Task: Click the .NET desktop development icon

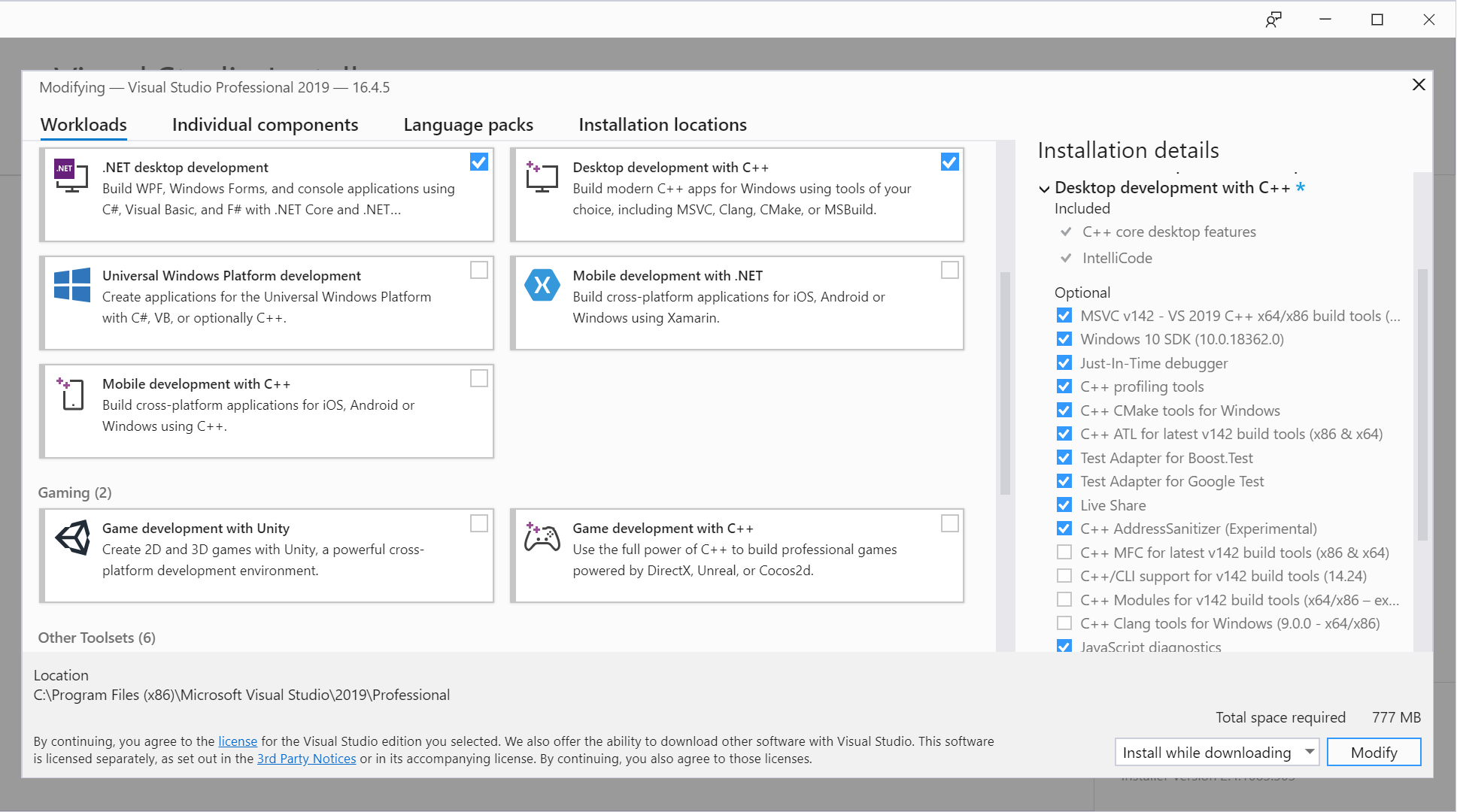Action: point(71,176)
